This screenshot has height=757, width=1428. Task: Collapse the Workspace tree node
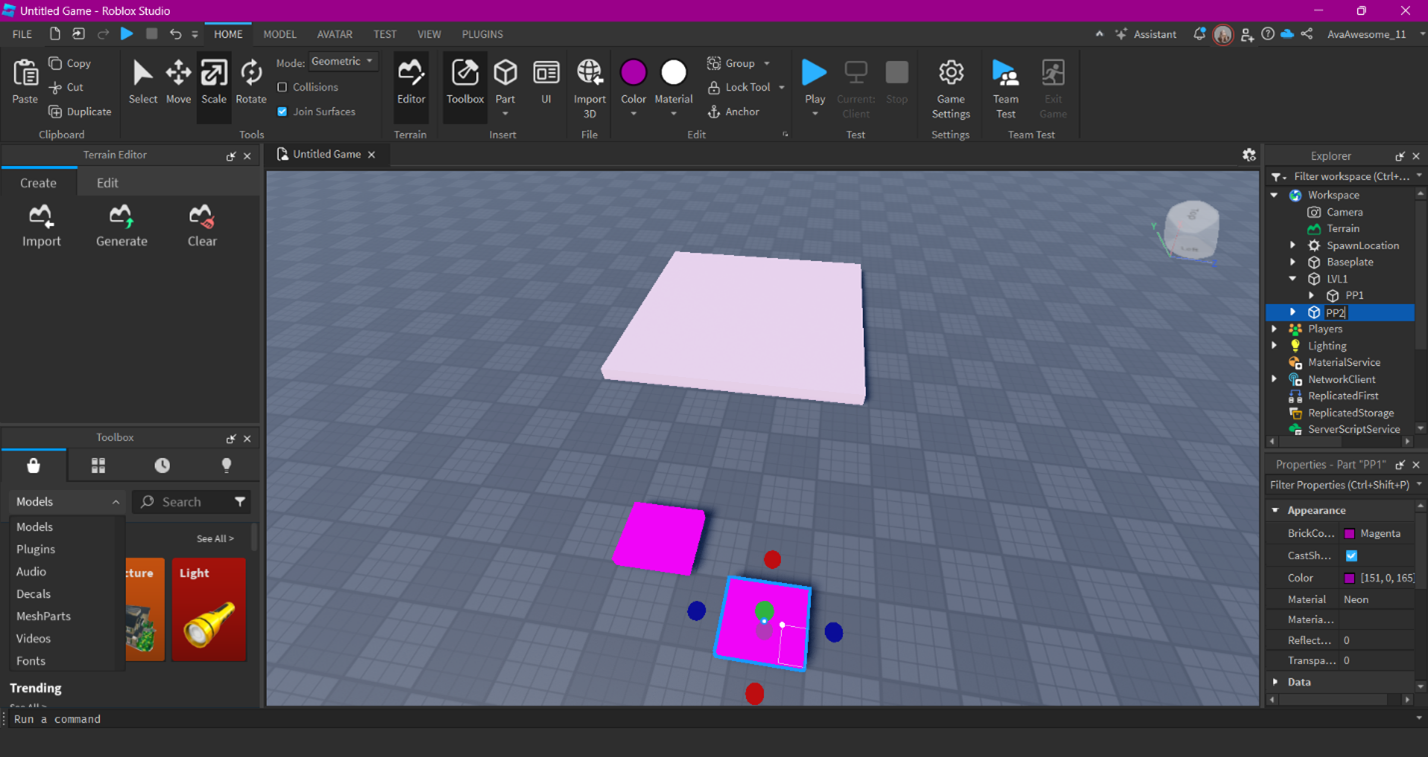click(x=1275, y=195)
